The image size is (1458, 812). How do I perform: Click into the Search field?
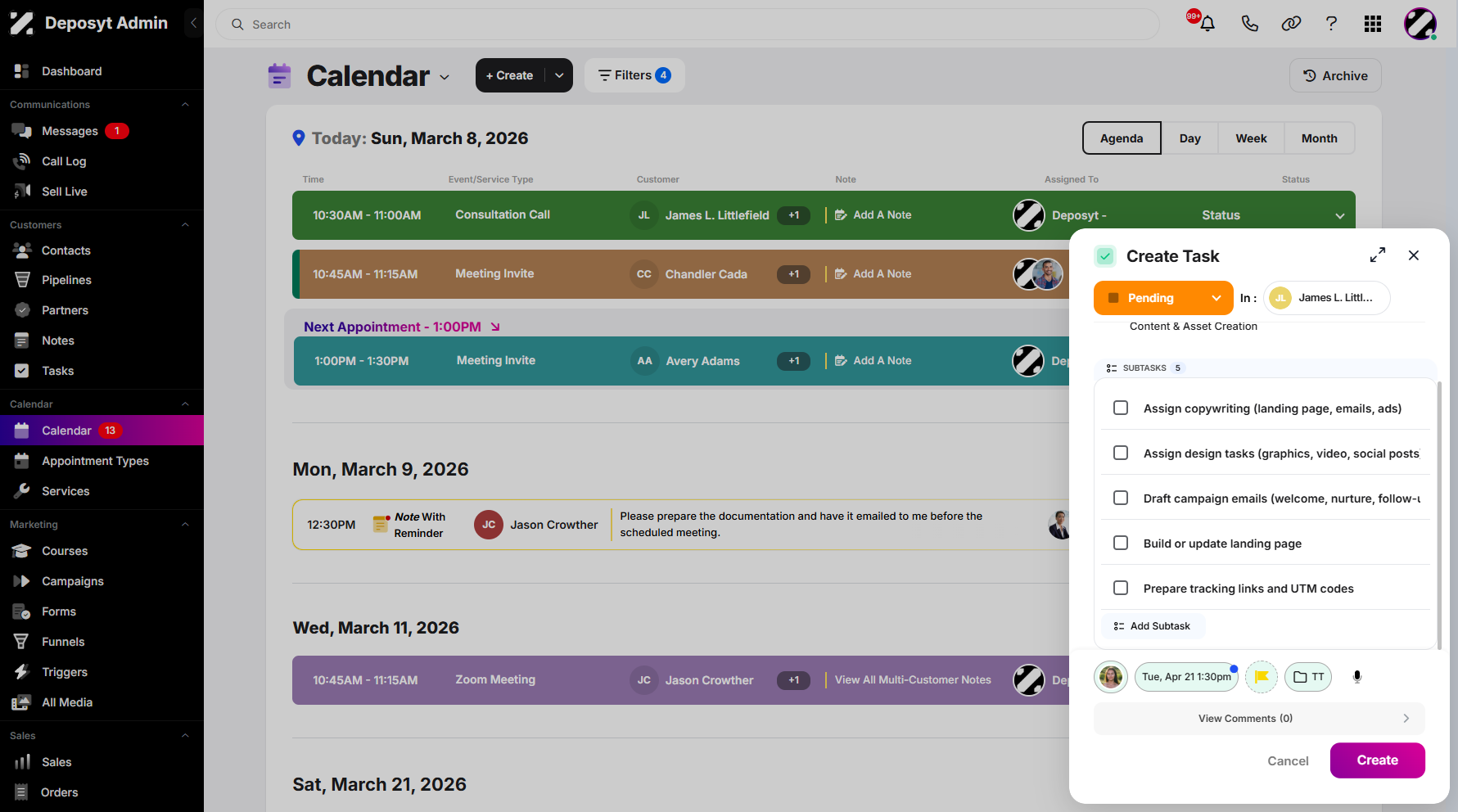tap(688, 25)
